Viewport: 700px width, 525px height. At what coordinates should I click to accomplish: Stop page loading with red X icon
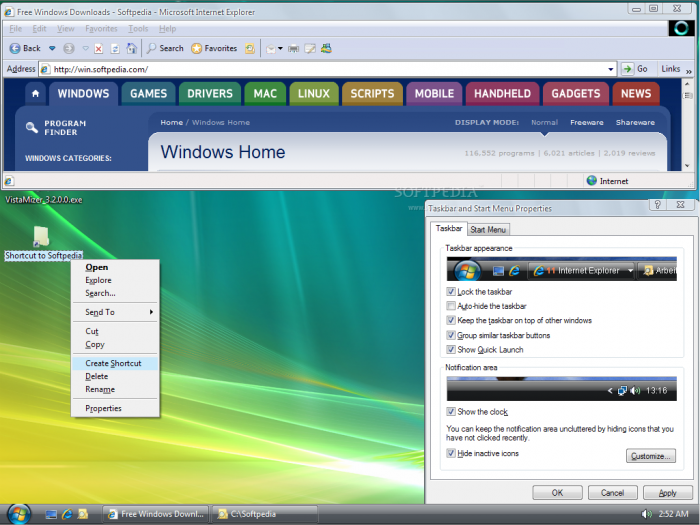(99, 48)
